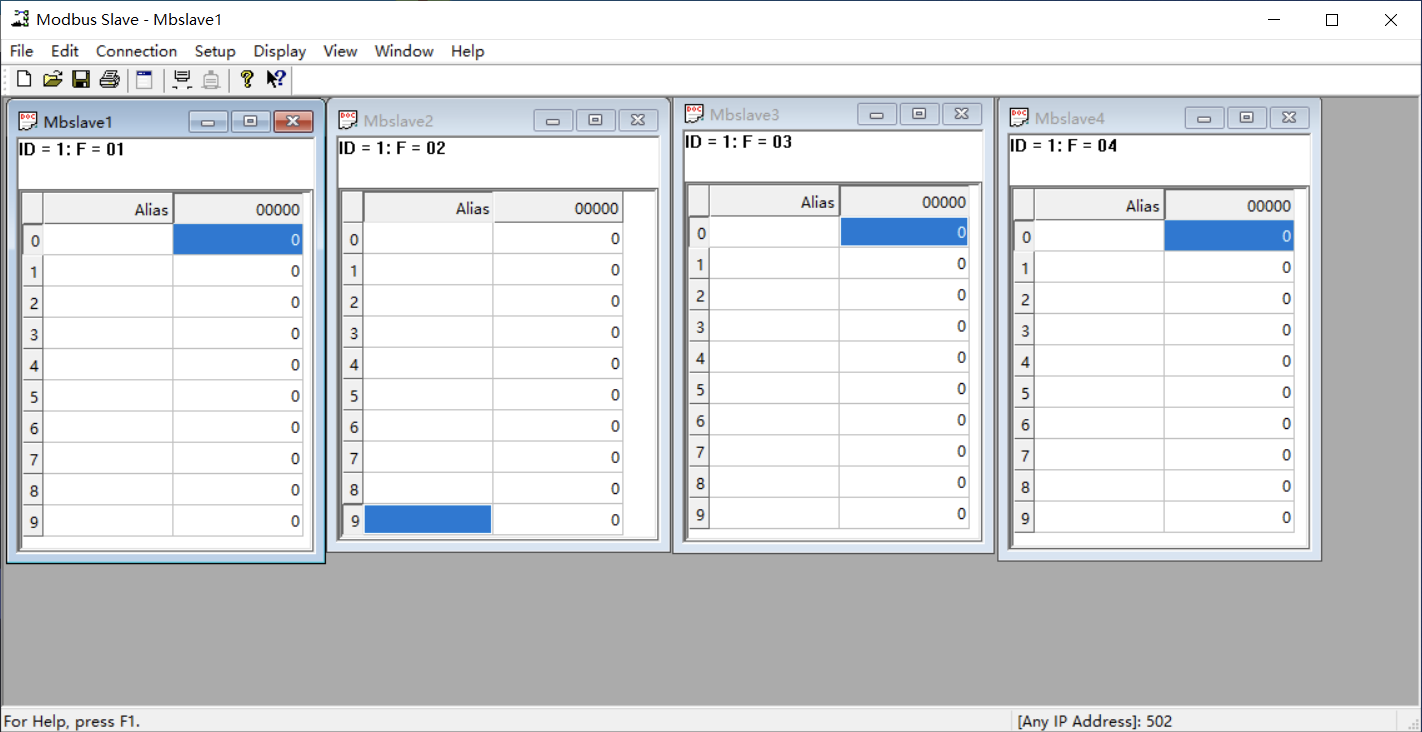Close the Mbslave4 child window
The image size is (1422, 732).
(x=1289, y=118)
